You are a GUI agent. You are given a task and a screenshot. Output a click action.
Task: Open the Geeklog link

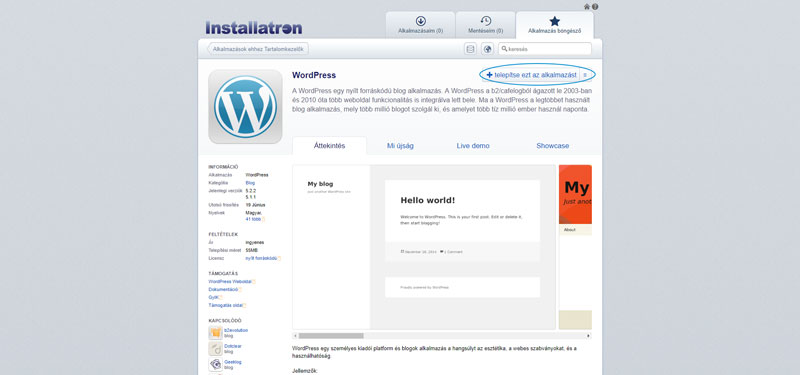coord(233,362)
